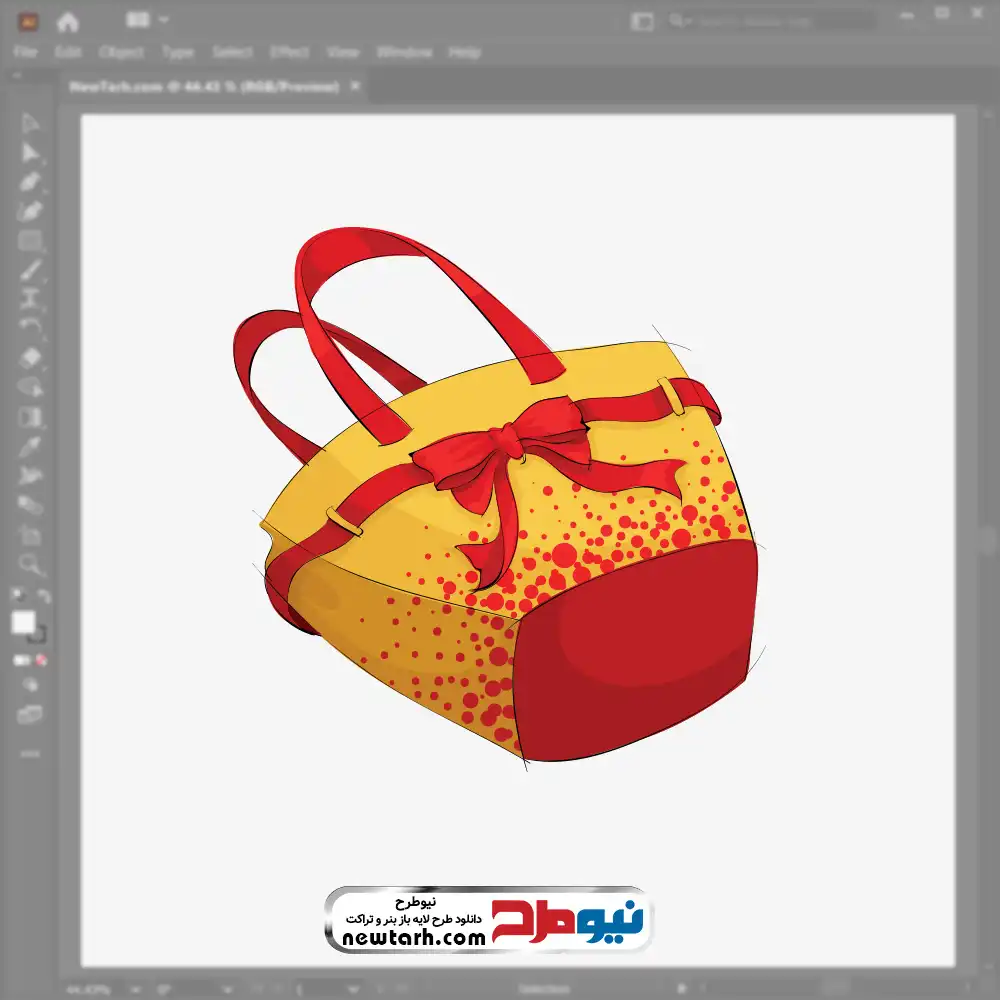The image size is (1000, 1000).
Task: Select the Selection tool arrow
Action: [30, 123]
